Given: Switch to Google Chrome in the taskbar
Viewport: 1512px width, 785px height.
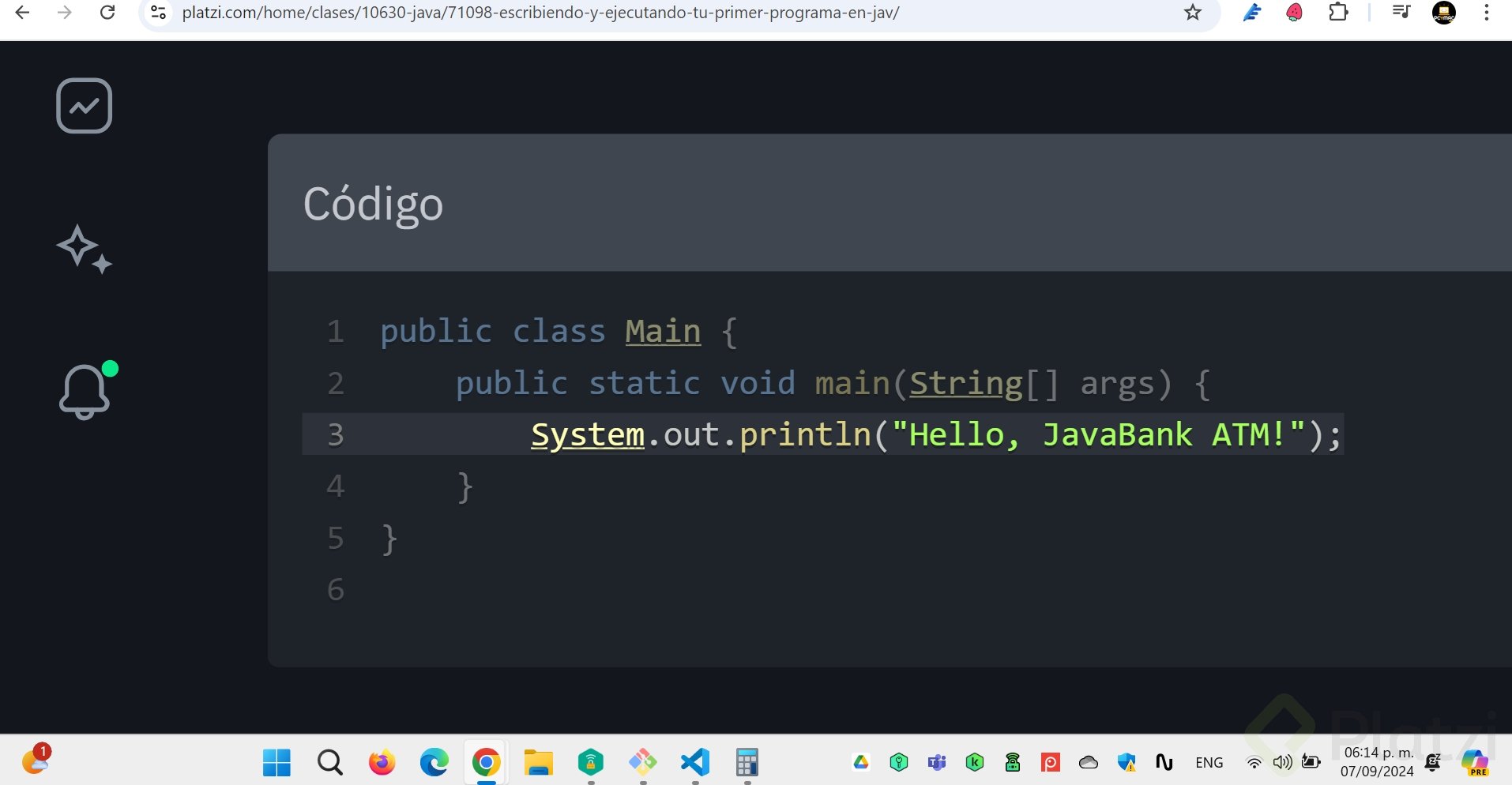Looking at the screenshot, I should [486, 762].
